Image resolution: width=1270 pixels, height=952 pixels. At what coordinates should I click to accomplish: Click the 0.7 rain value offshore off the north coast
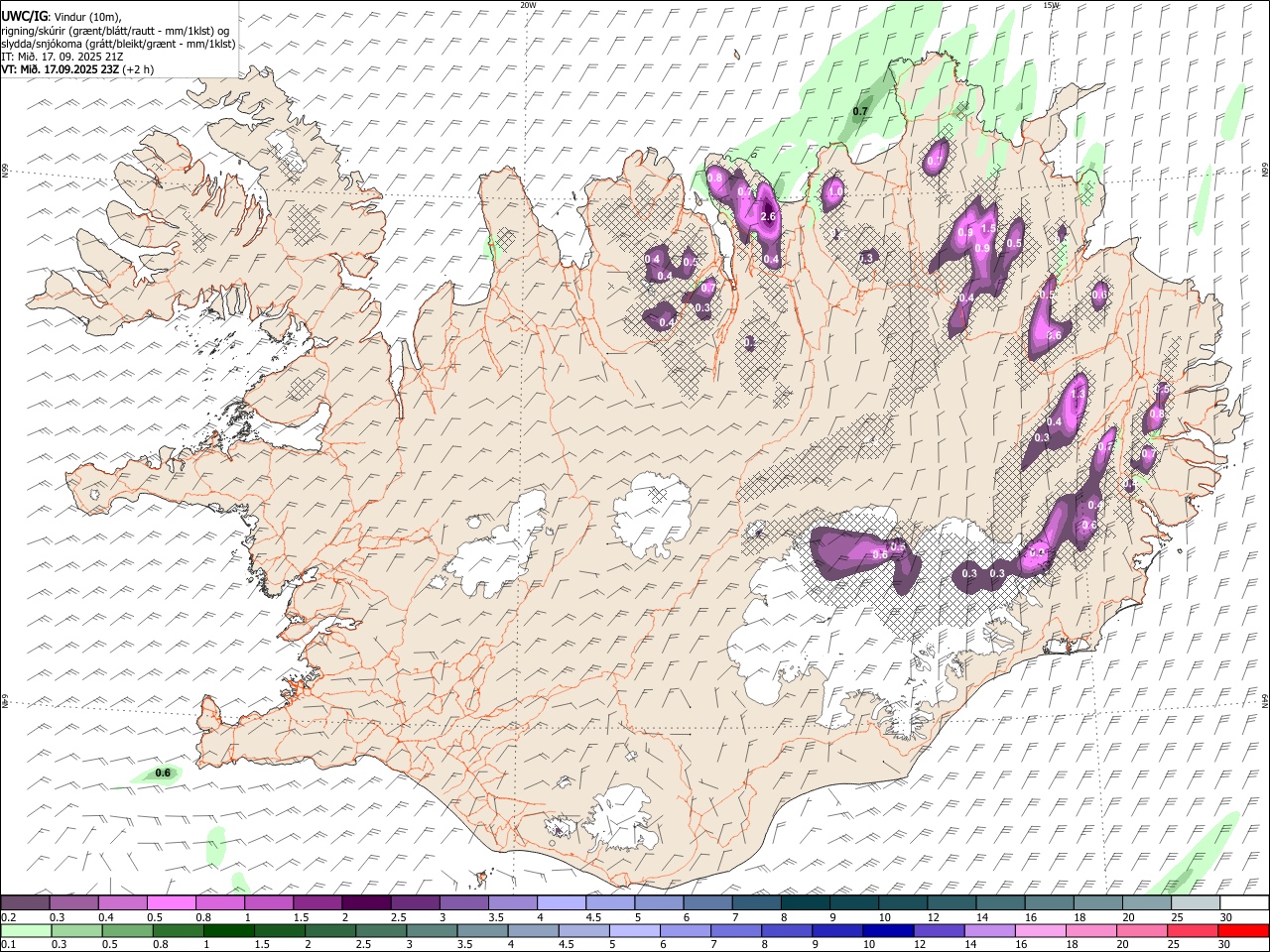pos(860,111)
